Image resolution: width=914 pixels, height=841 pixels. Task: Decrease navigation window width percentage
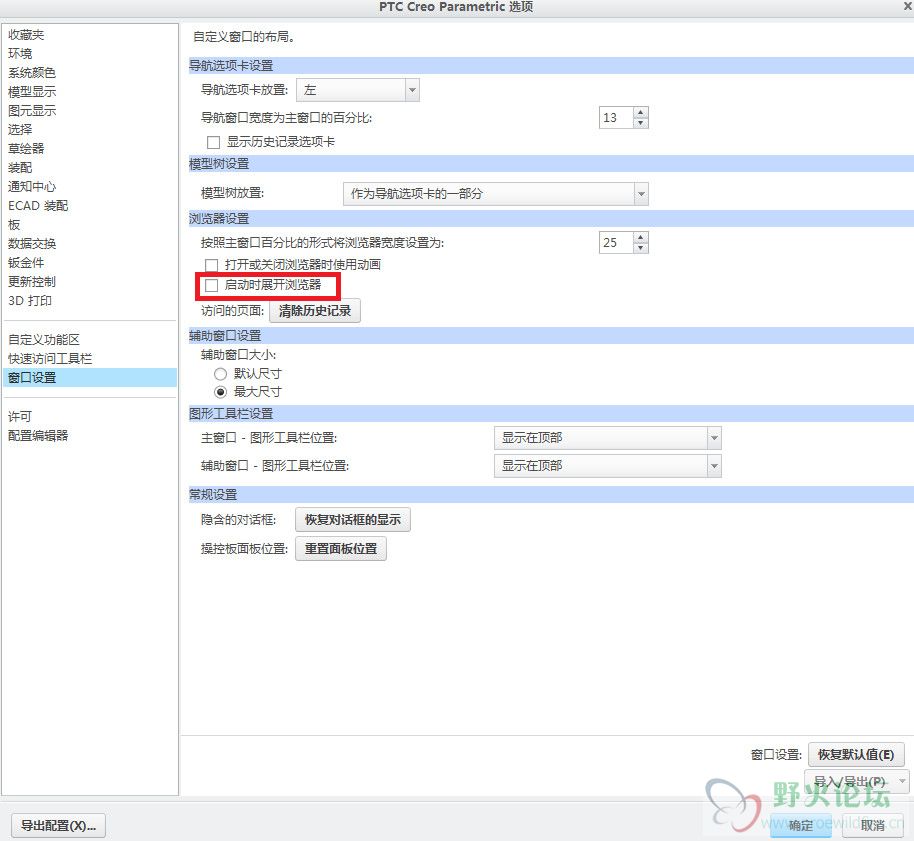coord(641,123)
